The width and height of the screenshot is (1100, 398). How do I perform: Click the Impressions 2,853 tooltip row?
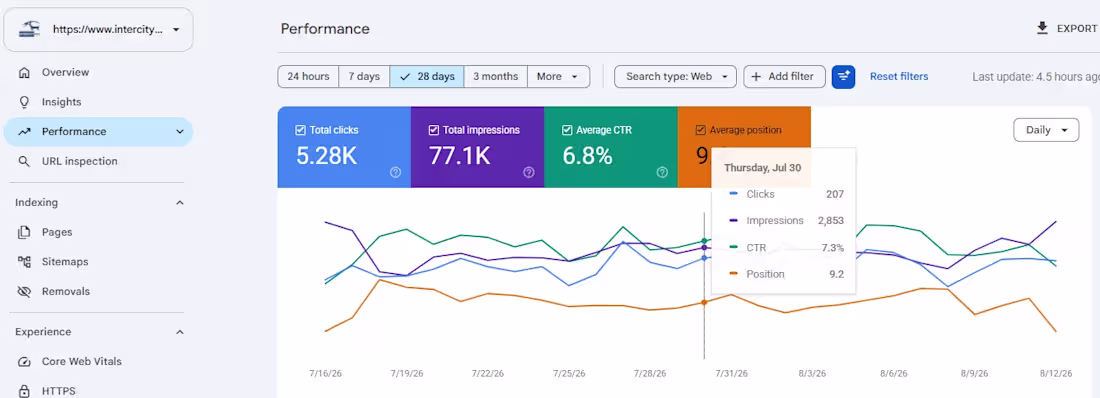pyautogui.click(x=786, y=220)
